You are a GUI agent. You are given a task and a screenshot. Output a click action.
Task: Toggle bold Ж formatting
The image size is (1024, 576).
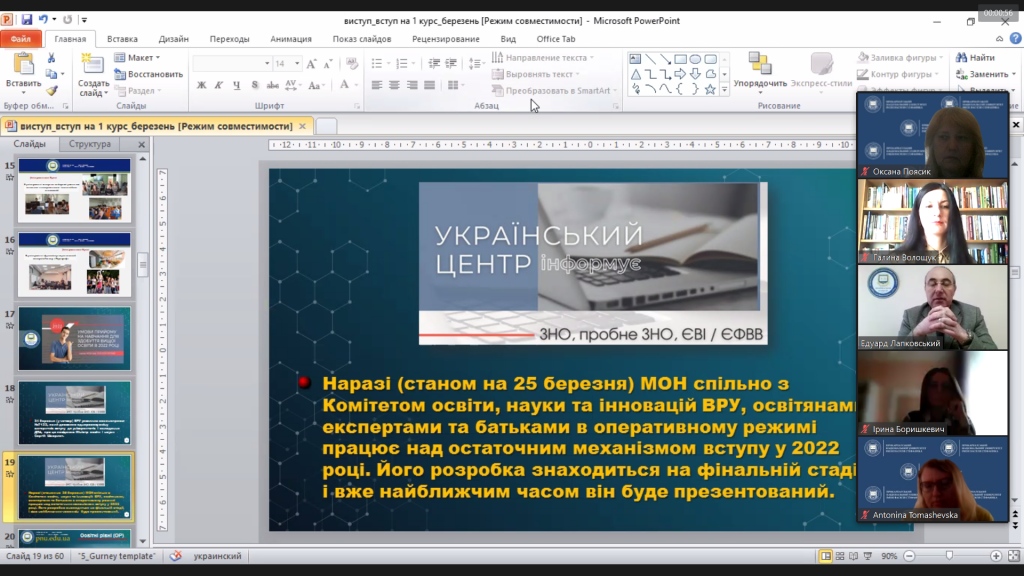pos(201,86)
